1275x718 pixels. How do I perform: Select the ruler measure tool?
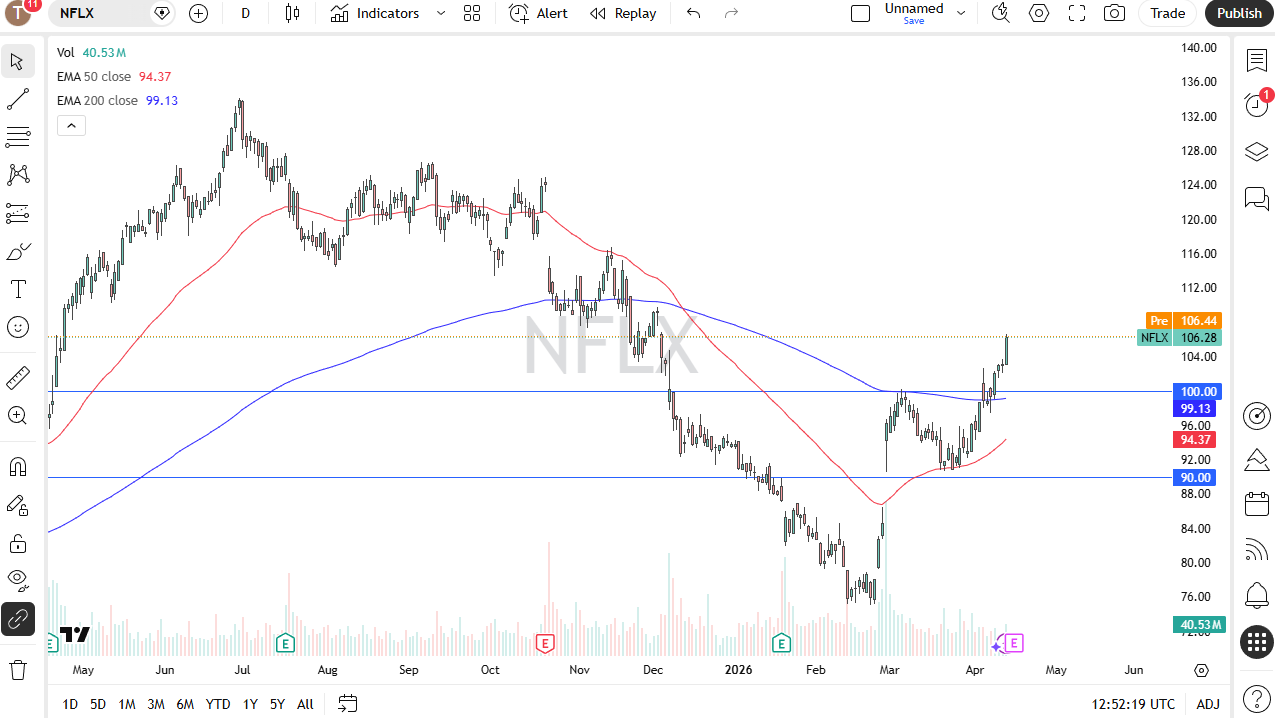(17, 378)
